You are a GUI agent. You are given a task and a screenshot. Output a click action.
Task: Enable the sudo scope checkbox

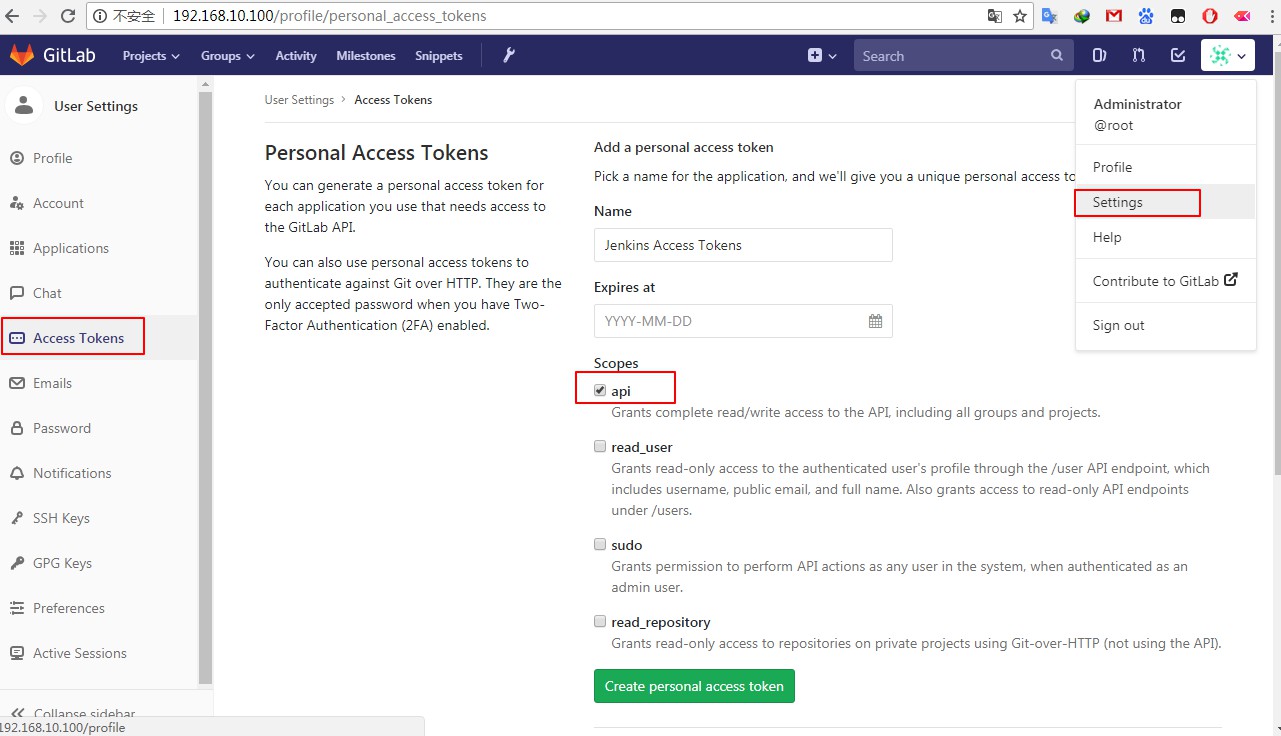[x=600, y=545]
